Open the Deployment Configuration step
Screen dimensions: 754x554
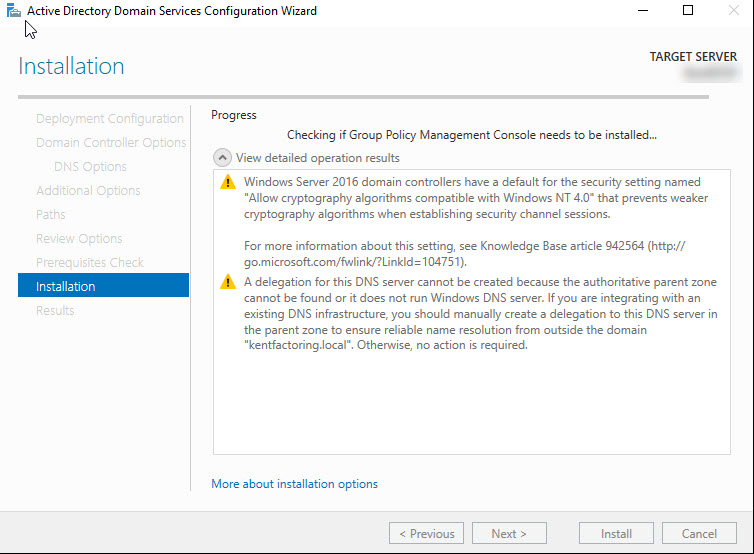pos(110,119)
